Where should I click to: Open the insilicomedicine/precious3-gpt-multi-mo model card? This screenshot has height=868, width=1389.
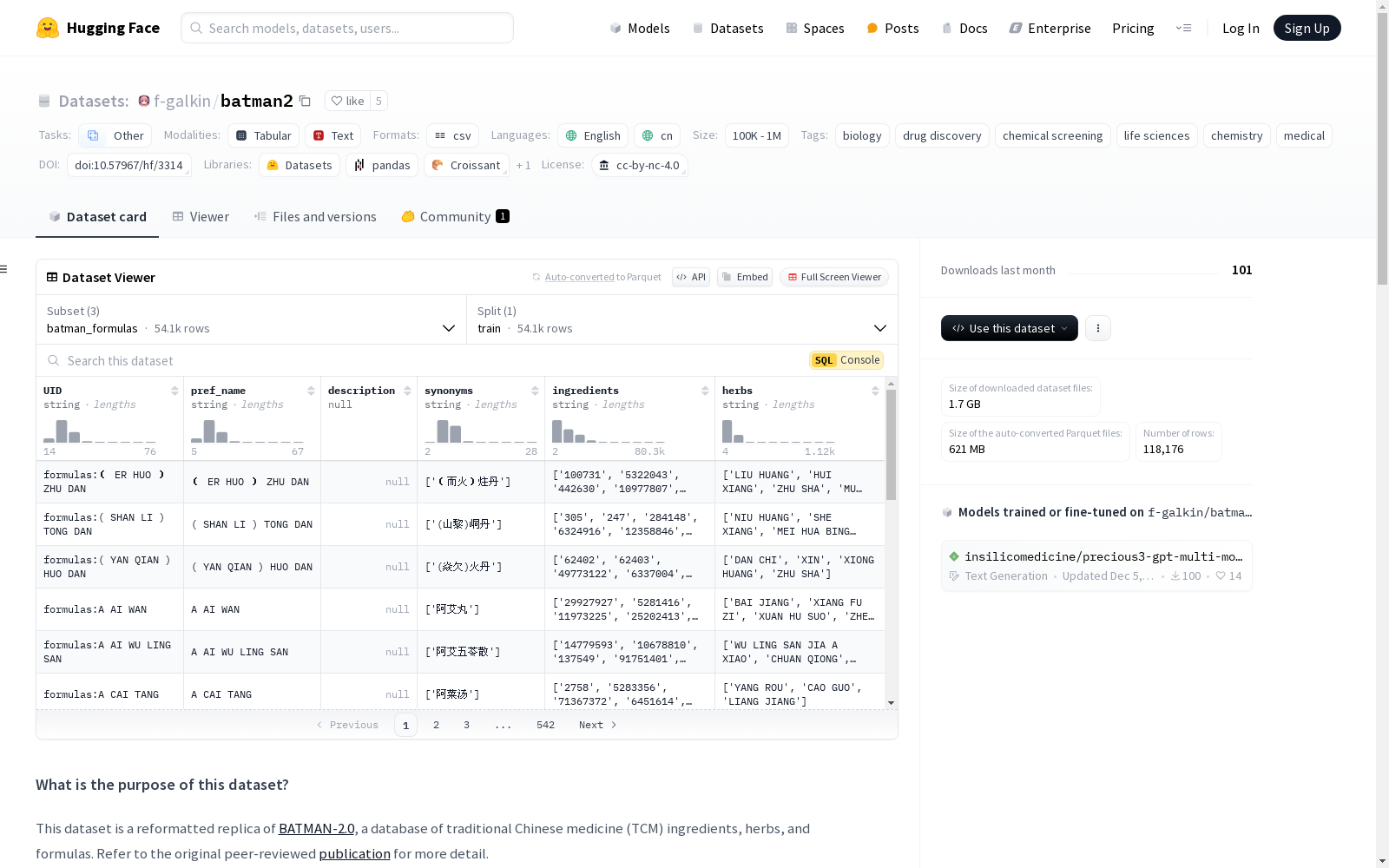pos(1096,565)
